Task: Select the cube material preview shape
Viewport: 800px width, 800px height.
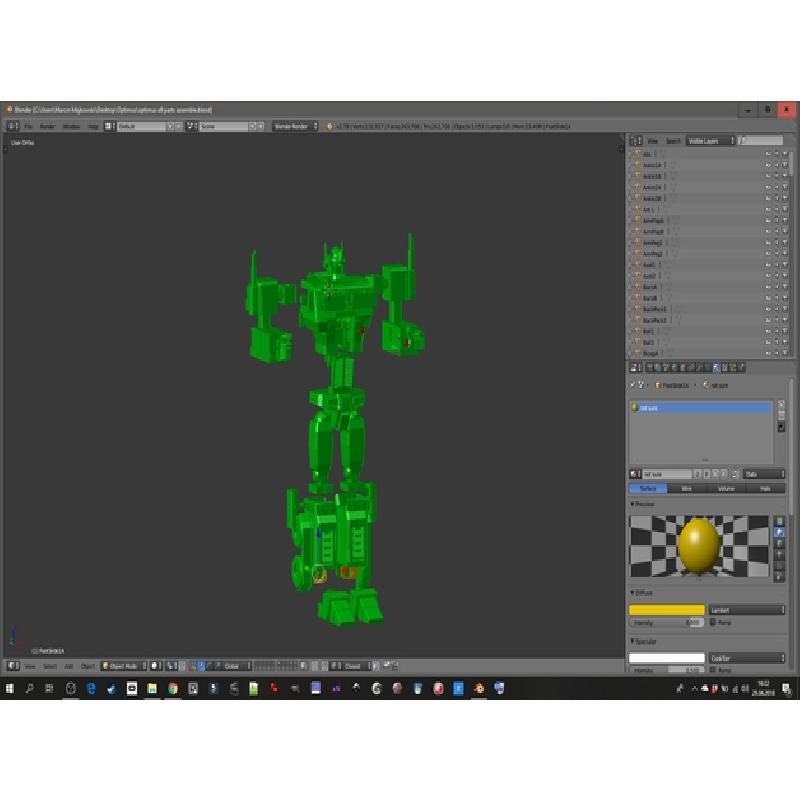Action: [779, 543]
